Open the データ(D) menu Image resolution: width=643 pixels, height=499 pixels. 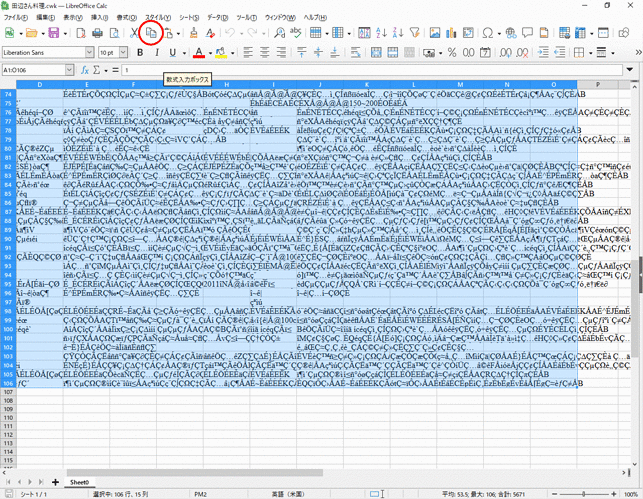click(x=217, y=18)
